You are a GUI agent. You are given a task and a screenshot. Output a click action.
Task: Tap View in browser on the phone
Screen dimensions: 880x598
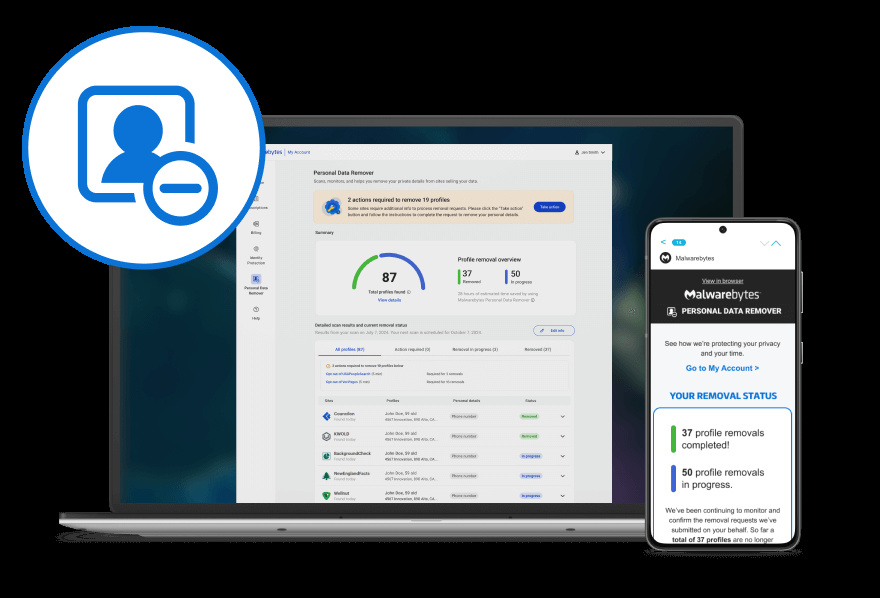coord(722,280)
